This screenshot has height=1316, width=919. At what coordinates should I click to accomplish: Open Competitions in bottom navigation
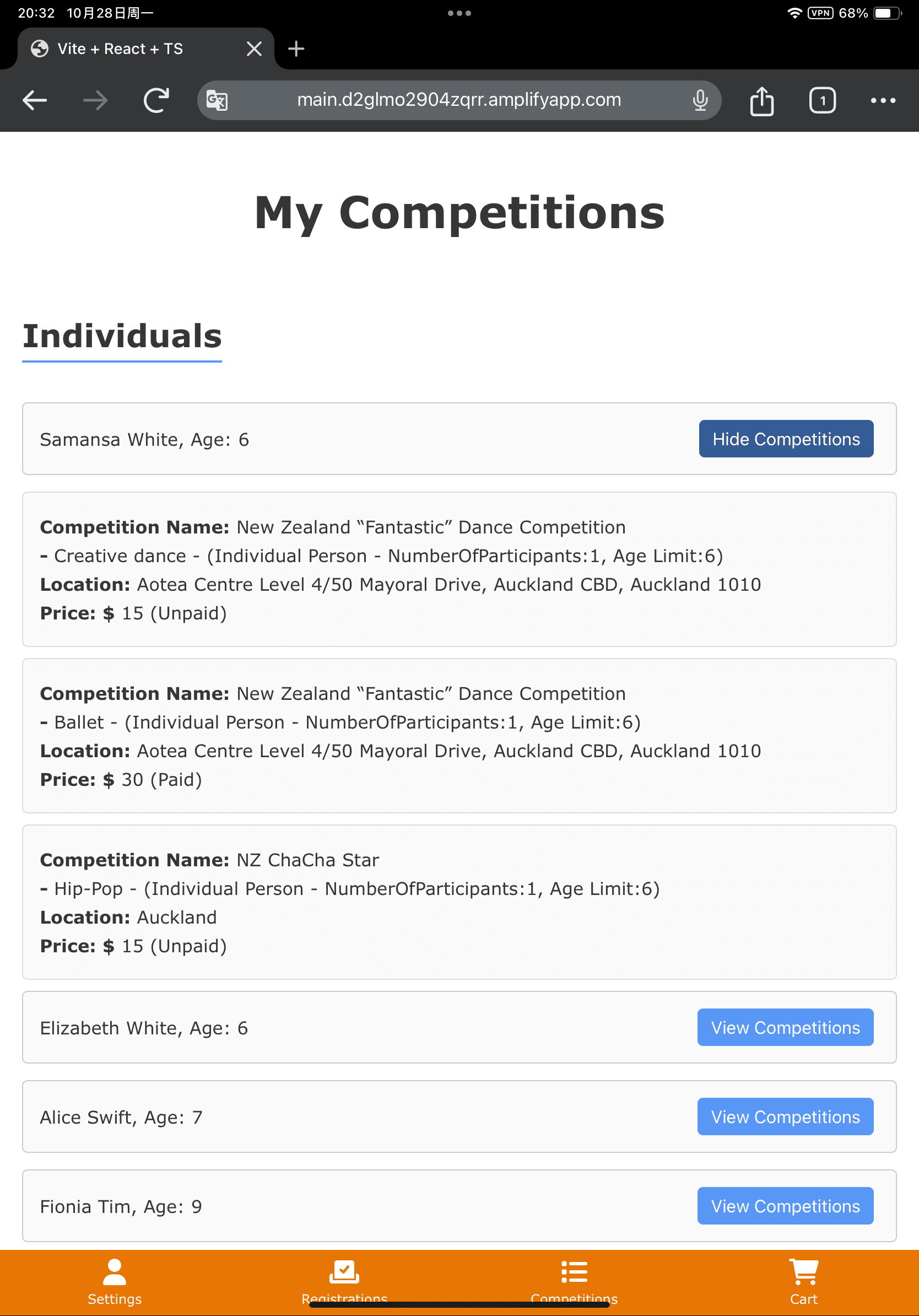tap(574, 1281)
